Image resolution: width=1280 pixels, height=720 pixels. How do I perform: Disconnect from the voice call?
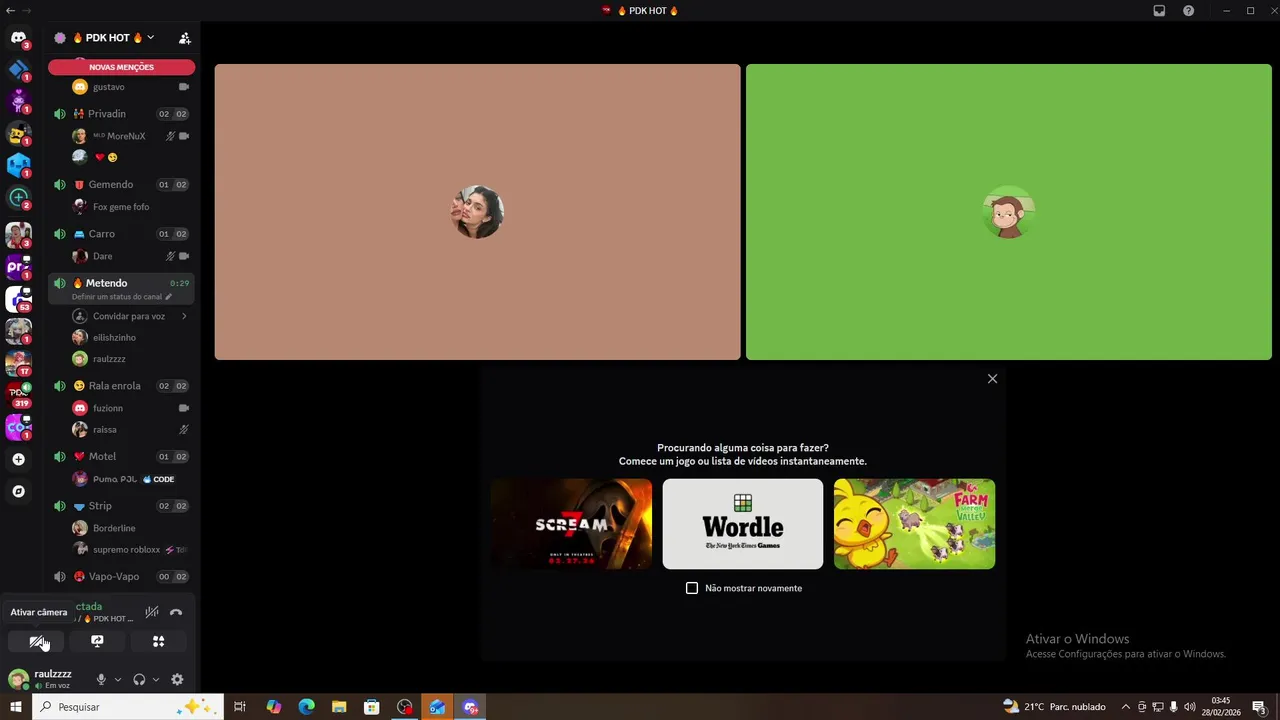176,612
